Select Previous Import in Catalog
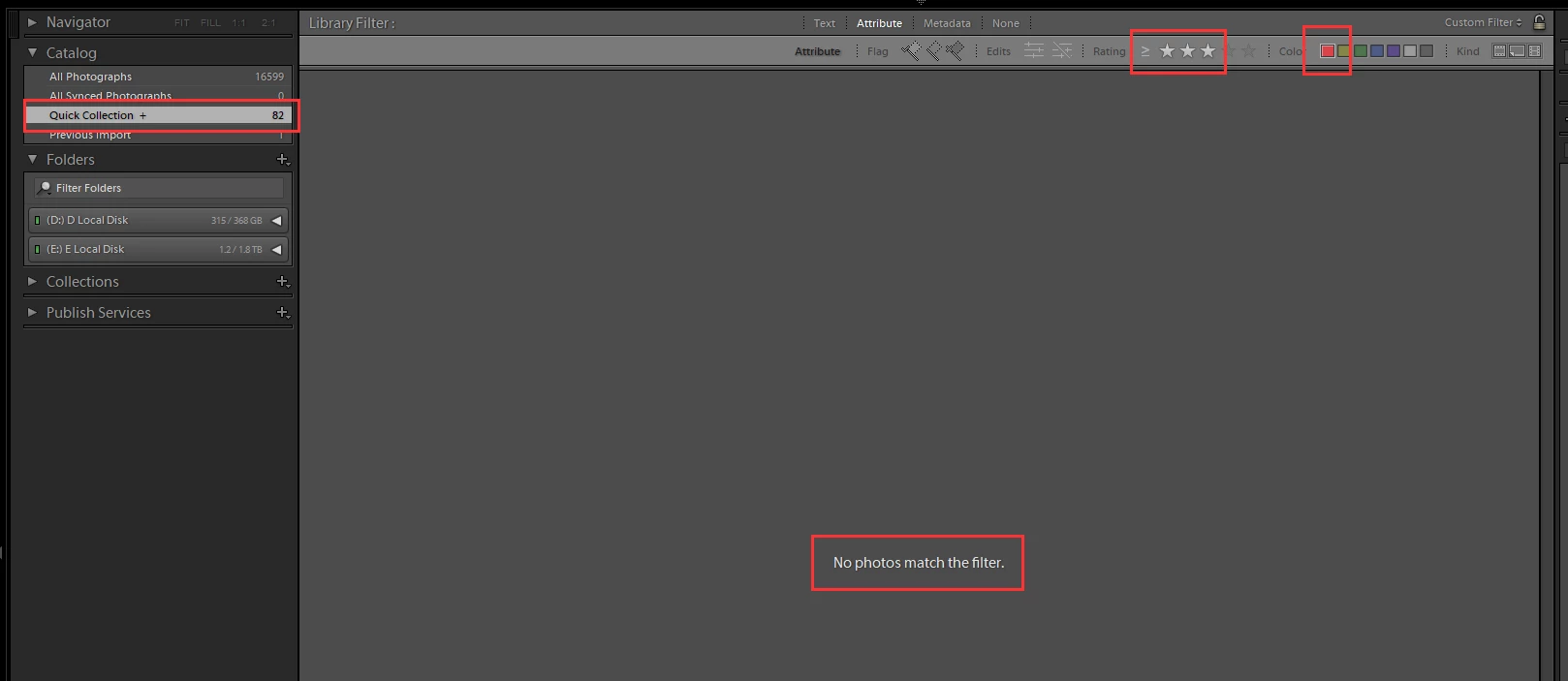 158,135
